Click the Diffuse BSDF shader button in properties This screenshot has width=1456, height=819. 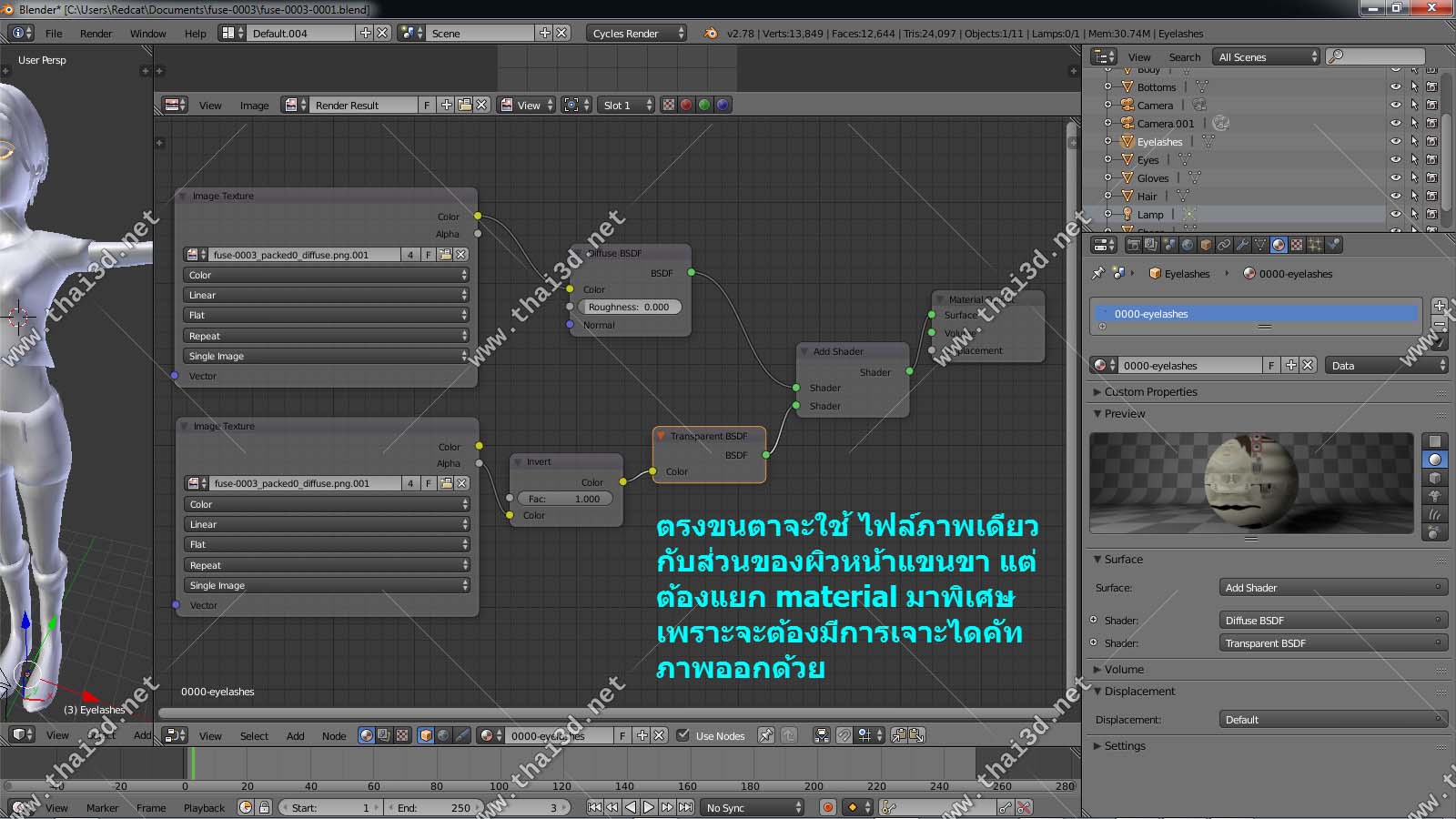(x=1333, y=620)
